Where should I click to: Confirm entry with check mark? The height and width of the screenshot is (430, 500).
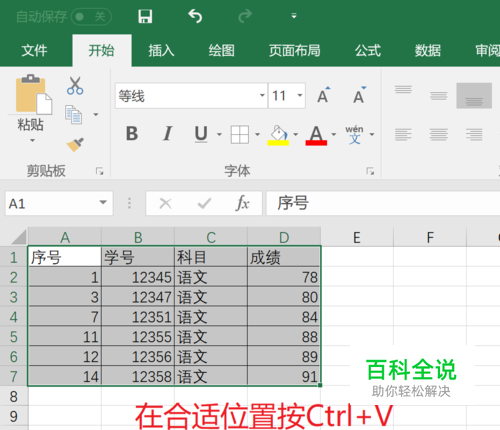tap(204, 203)
